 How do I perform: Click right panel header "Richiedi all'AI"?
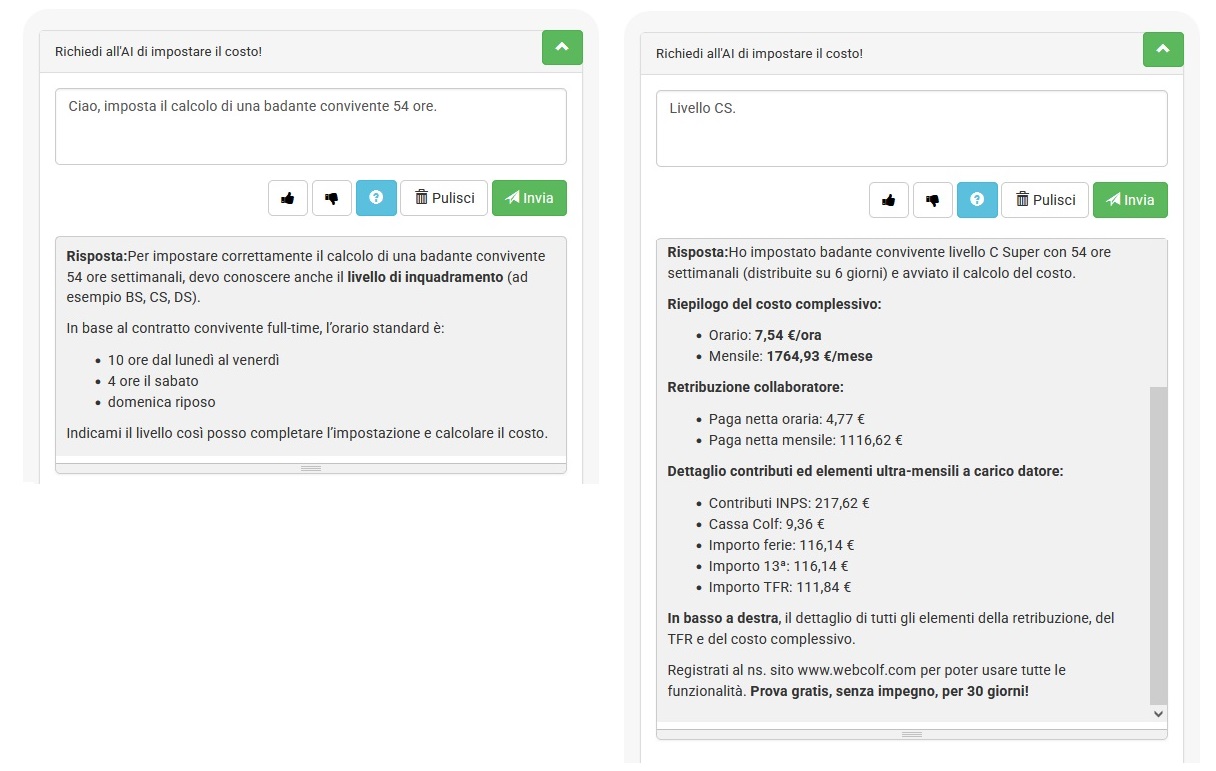(x=760, y=53)
